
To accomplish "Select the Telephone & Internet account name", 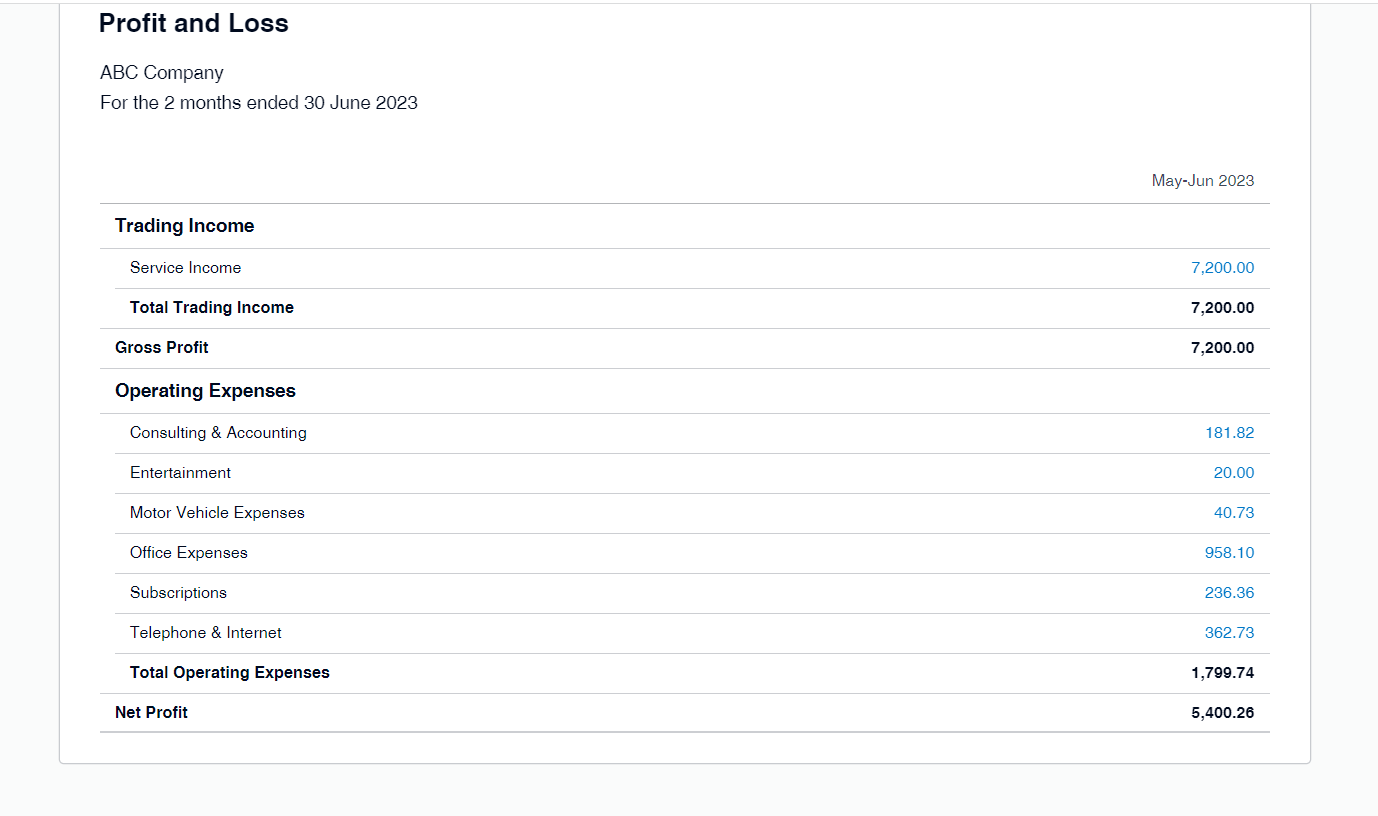I will click(206, 633).
